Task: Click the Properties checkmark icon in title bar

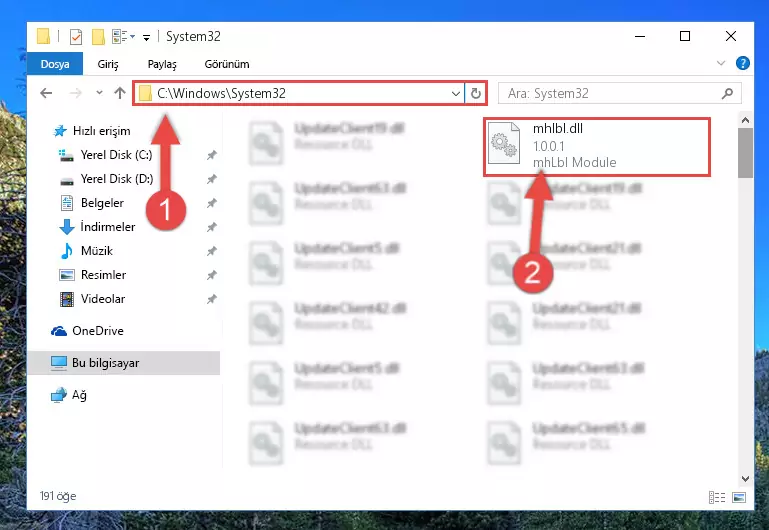Action: click(76, 37)
